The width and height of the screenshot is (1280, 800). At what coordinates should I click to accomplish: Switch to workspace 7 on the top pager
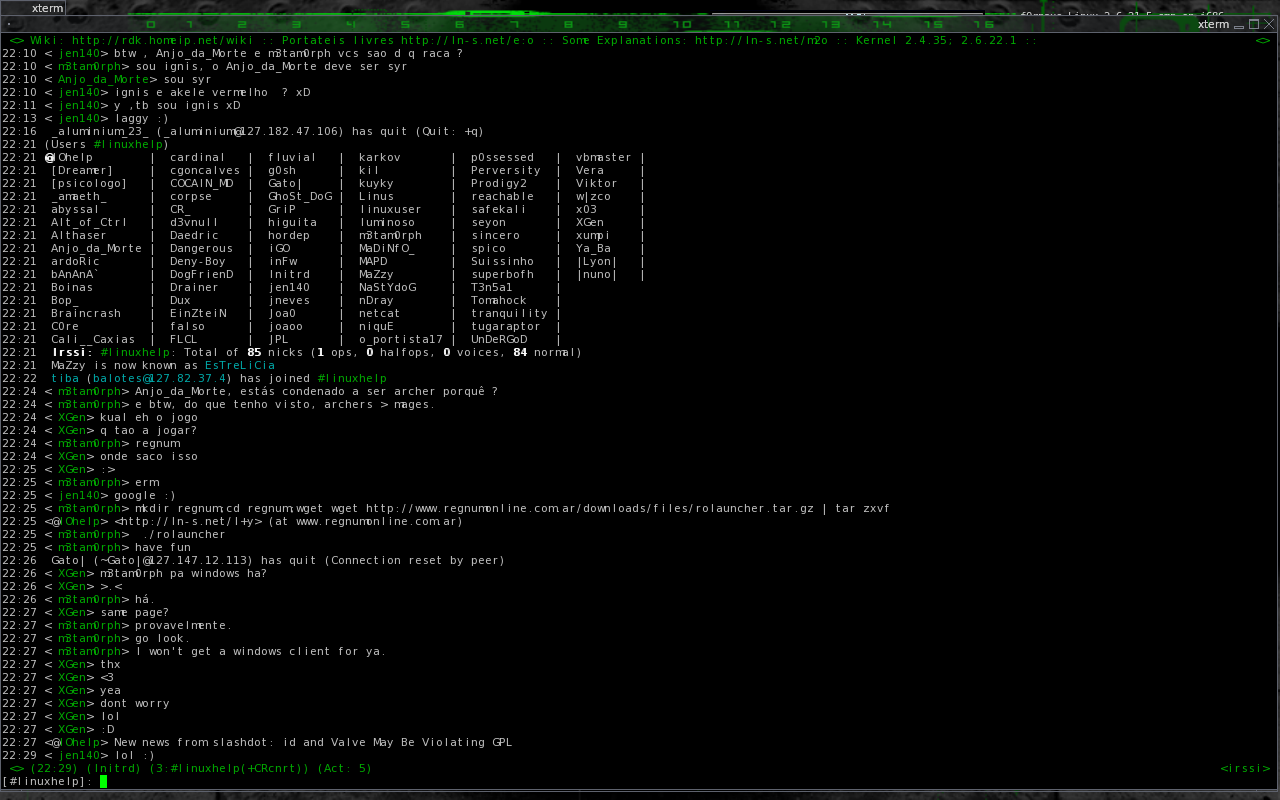(512, 23)
